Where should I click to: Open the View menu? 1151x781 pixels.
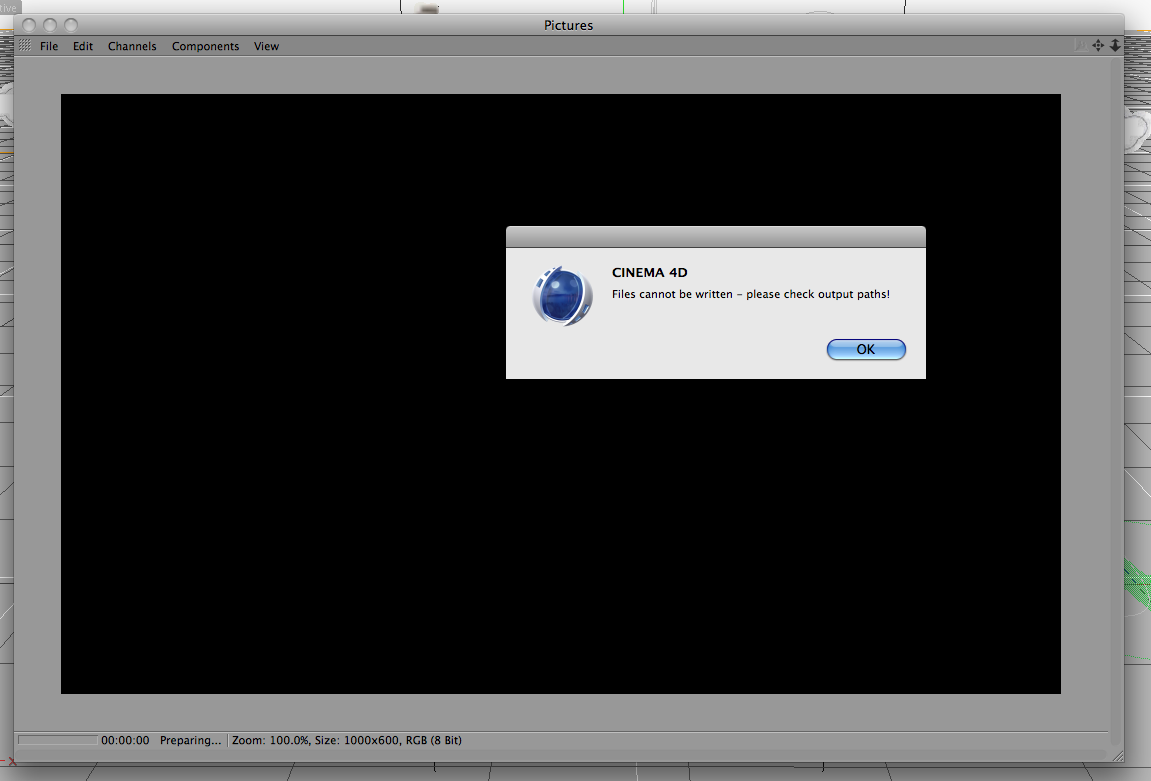(x=266, y=46)
